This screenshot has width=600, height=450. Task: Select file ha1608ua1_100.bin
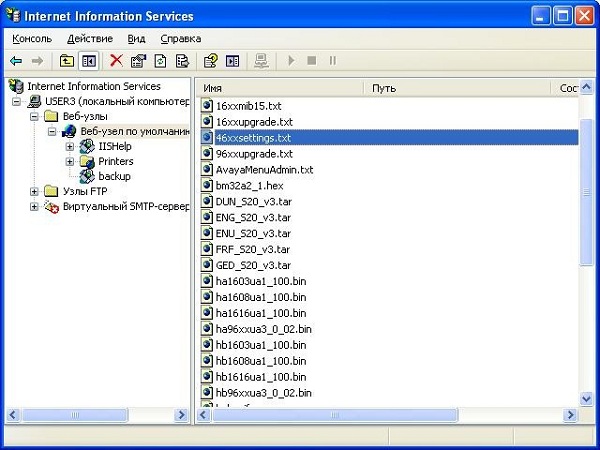click(x=261, y=297)
